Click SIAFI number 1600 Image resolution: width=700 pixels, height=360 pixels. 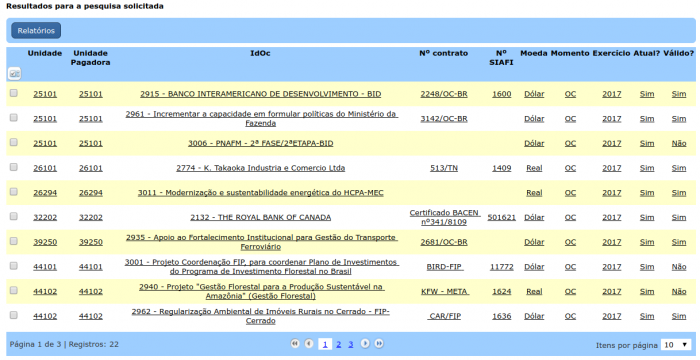tap(501, 94)
